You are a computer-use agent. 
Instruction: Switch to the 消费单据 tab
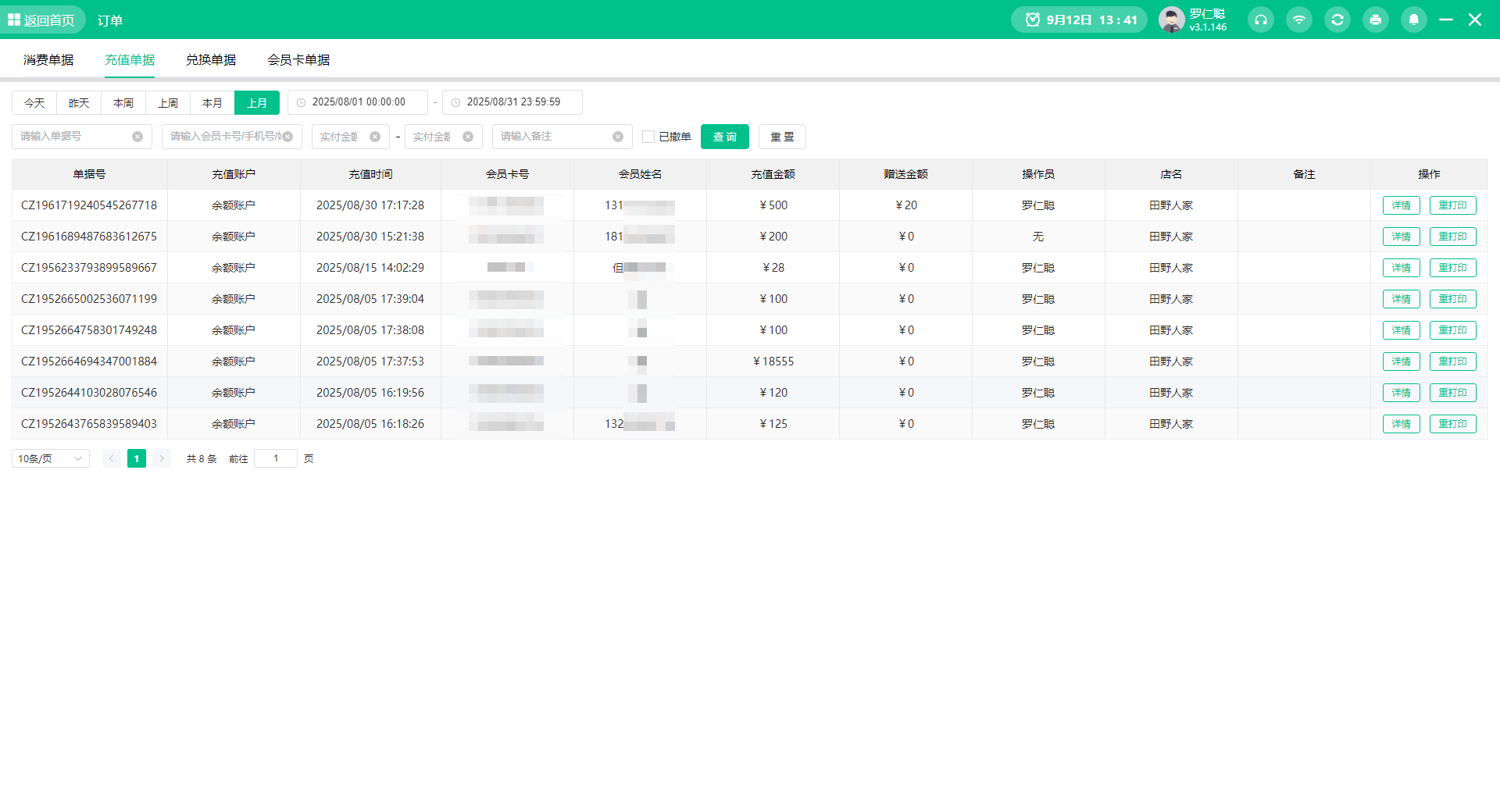coord(48,60)
